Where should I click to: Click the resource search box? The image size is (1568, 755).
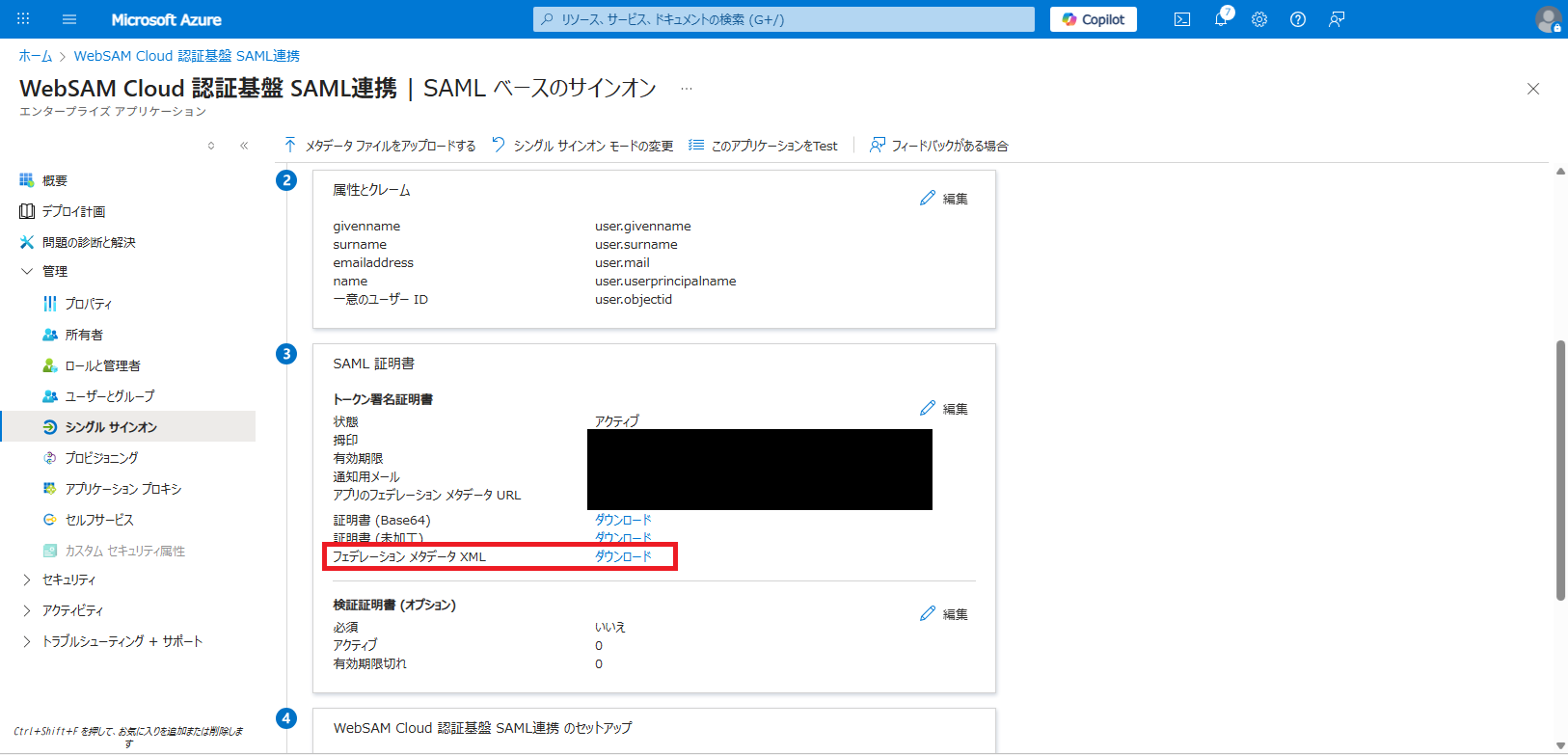tap(783, 19)
